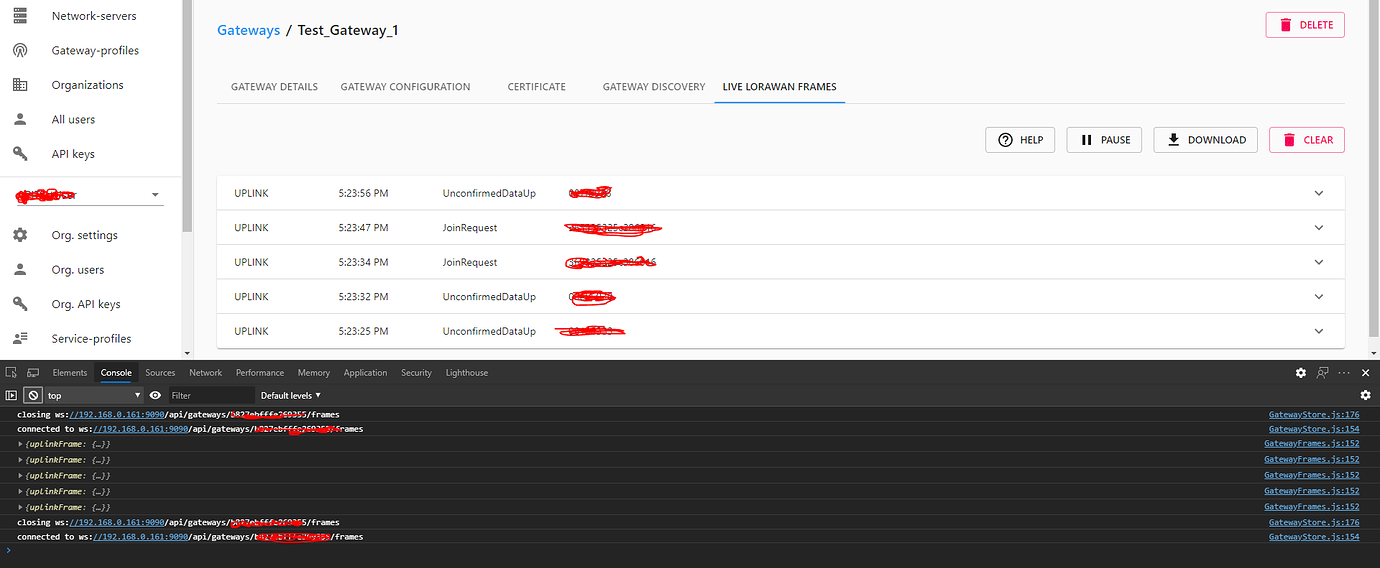Switch to DevTools Elements tab
The image size is (1380, 568).
(70, 372)
